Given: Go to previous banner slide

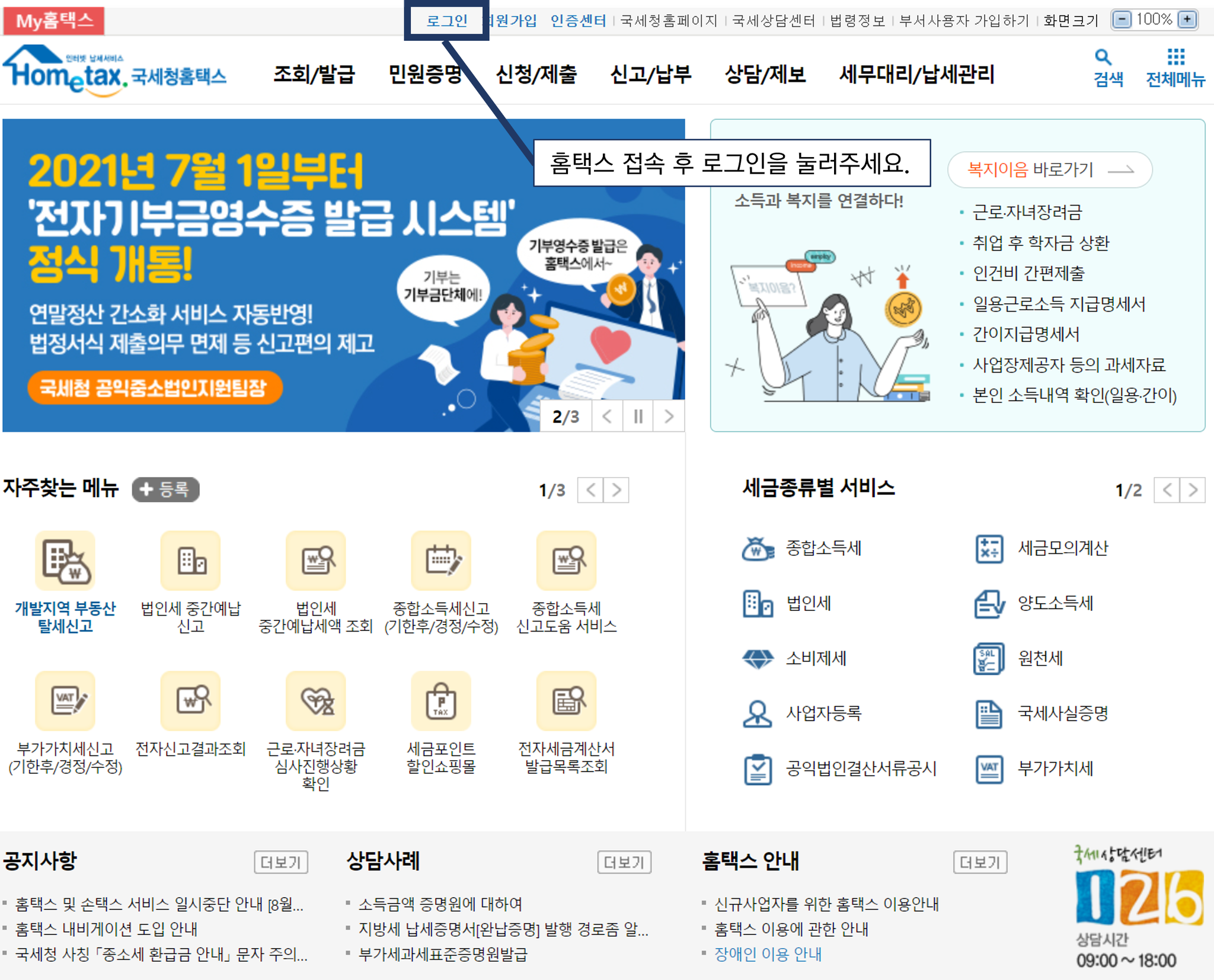Looking at the screenshot, I should [x=607, y=417].
